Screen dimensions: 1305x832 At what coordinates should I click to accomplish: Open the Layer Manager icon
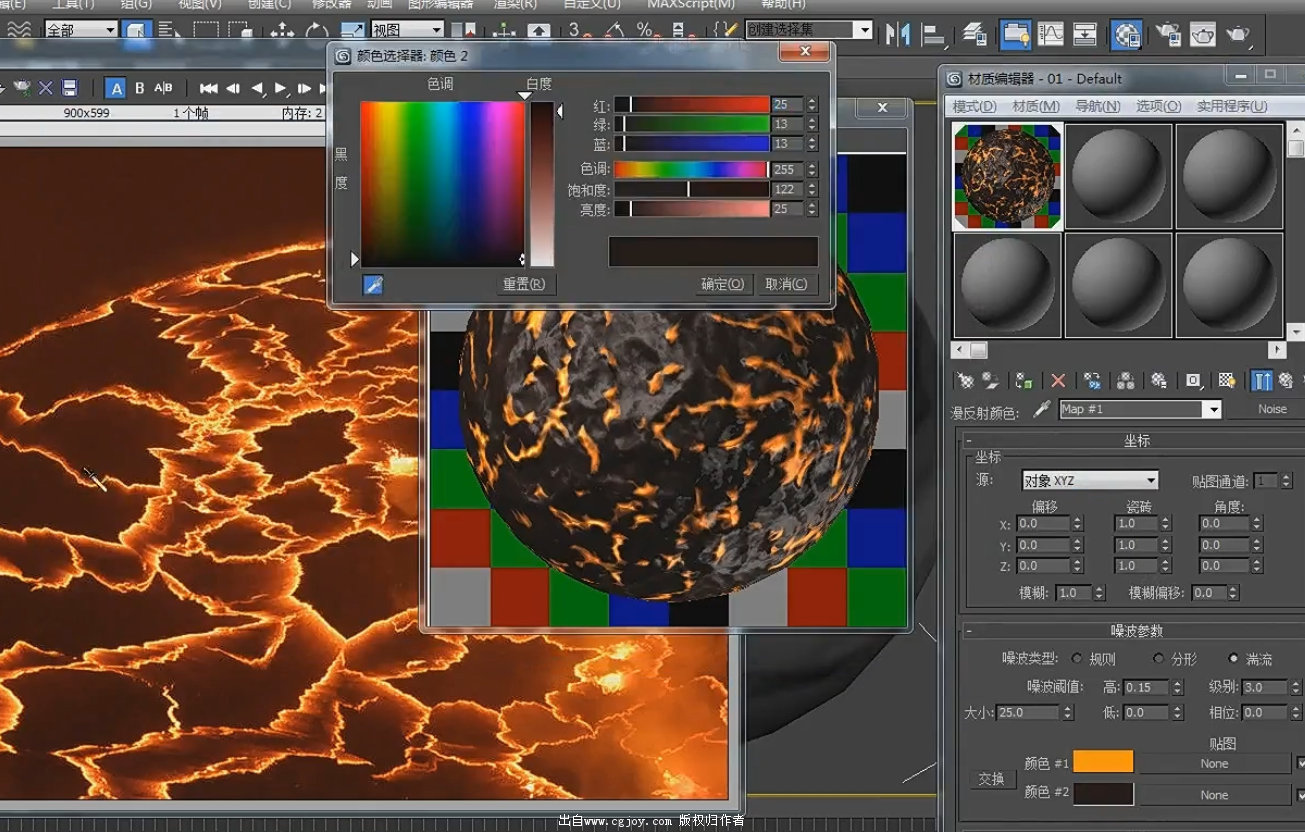tap(974, 34)
